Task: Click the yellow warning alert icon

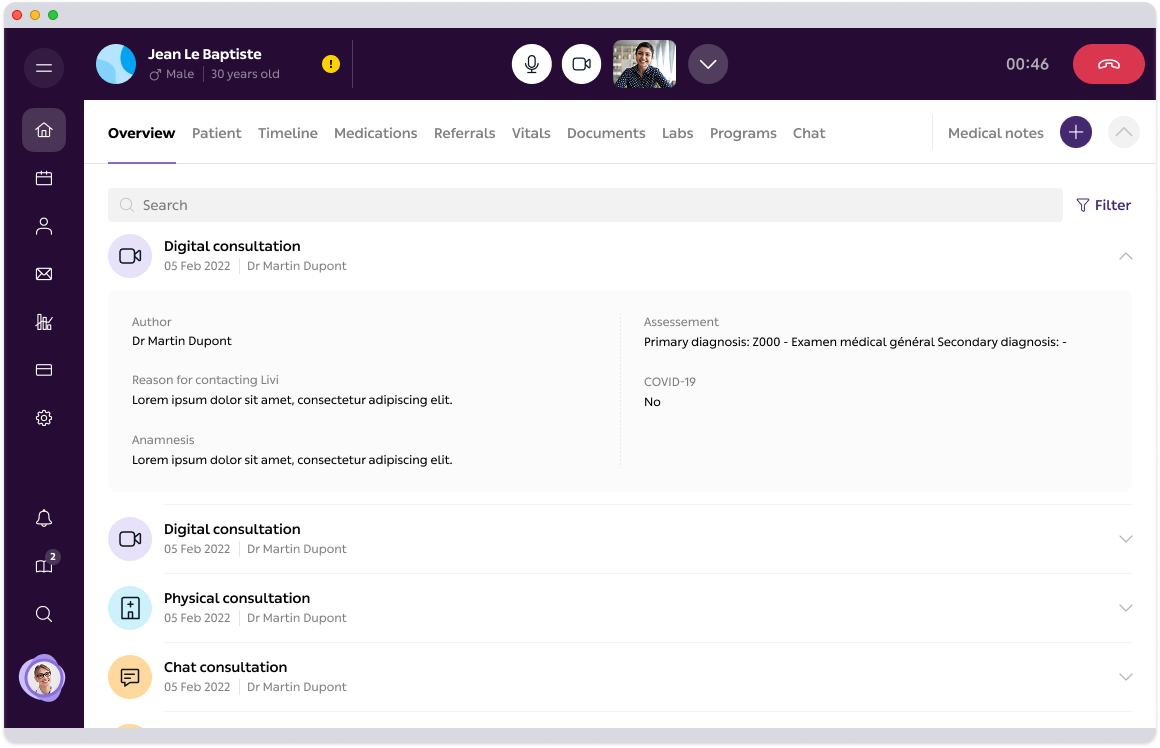Action: (x=331, y=64)
